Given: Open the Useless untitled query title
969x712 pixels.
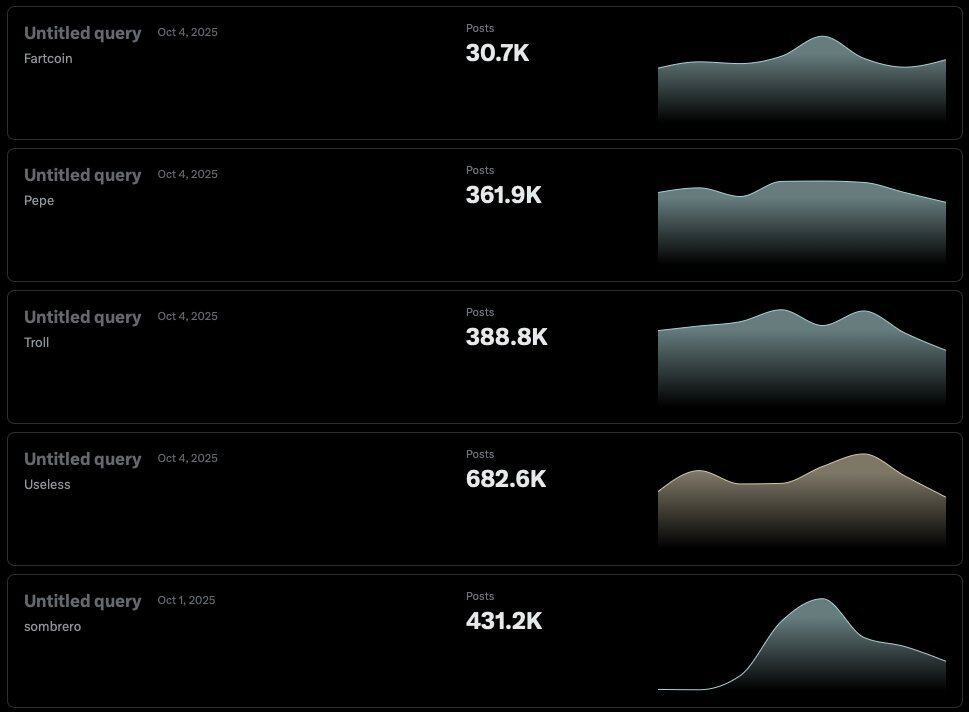Looking at the screenshot, I should (x=82, y=459).
